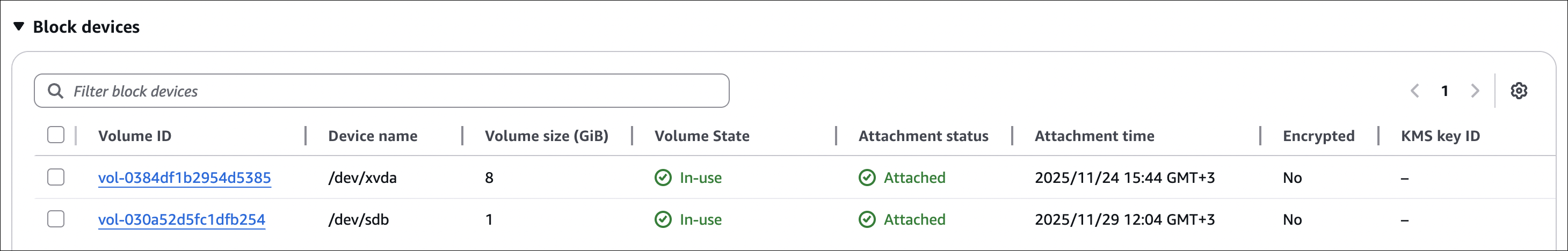Screen dimensions: 1568x251
Task: Go to previous page of block devices
Action: pos(1414,91)
